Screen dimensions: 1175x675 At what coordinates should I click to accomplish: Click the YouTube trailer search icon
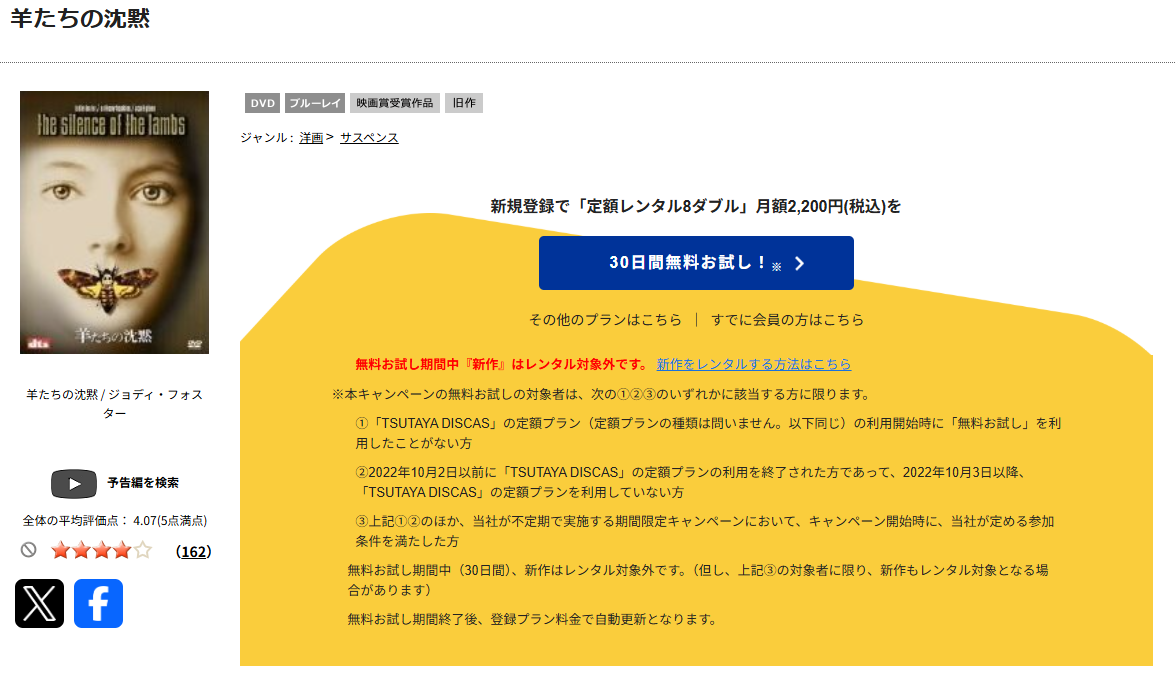pos(73,483)
